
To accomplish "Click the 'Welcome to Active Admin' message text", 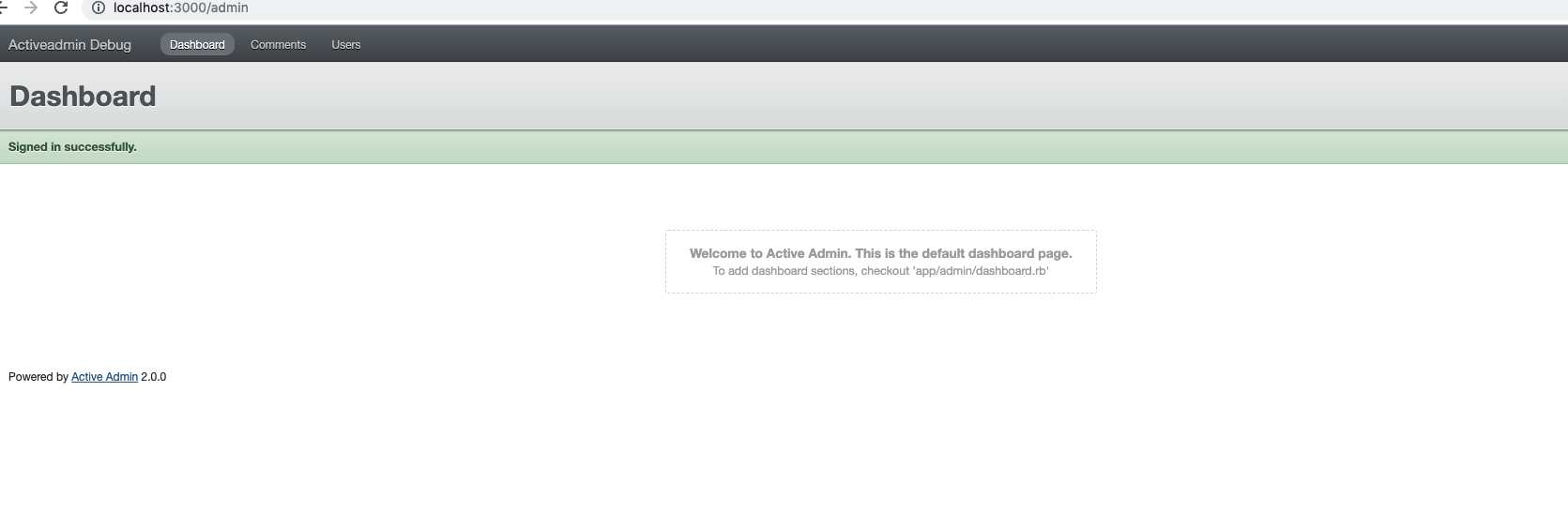I will 880,253.
